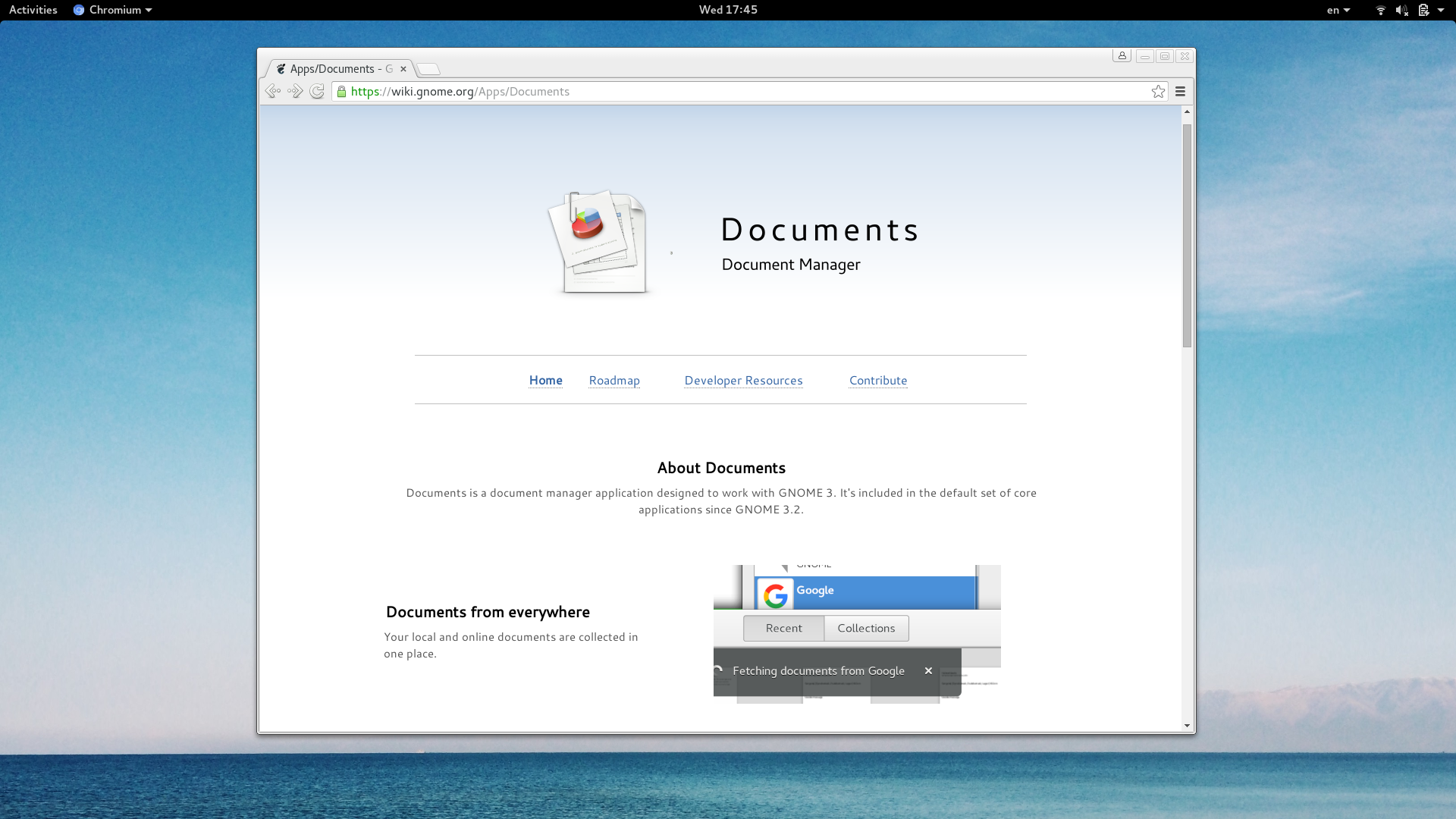Open the Roadmap navigation link
Viewport: 1456px width, 819px height.
pyautogui.click(x=614, y=381)
